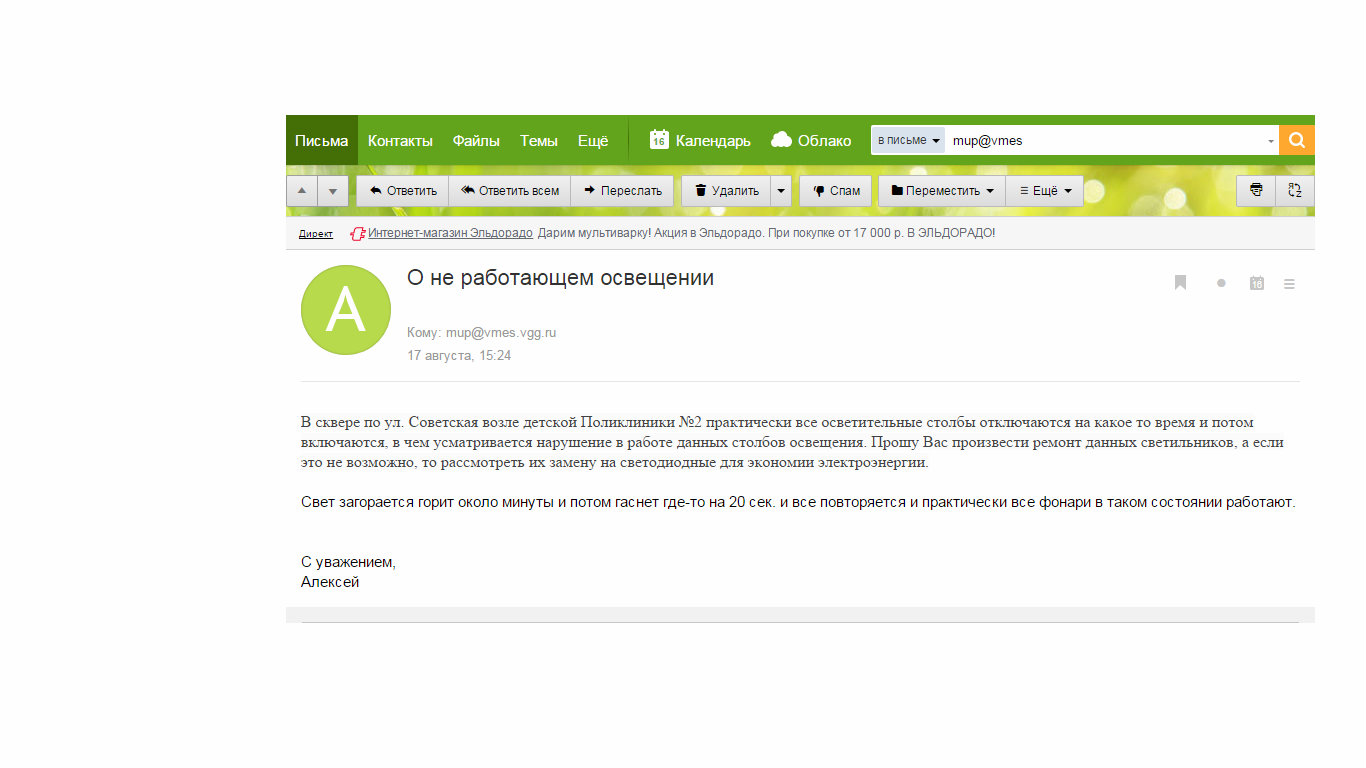Expand the Удалить dropdown arrow
Image resolution: width=1366 pixels, height=768 pixels.
(x=781, y=191)
